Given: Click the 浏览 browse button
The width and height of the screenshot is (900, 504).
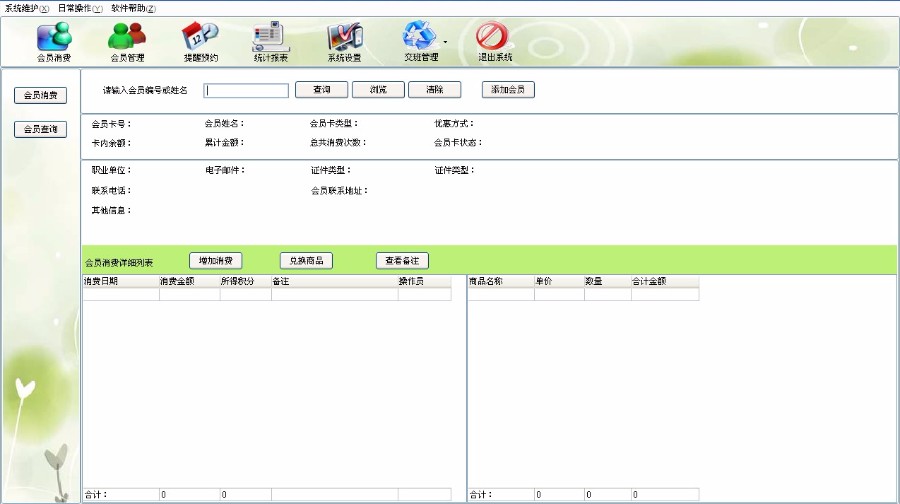Looking at the screenshot, I should (378, 90).
